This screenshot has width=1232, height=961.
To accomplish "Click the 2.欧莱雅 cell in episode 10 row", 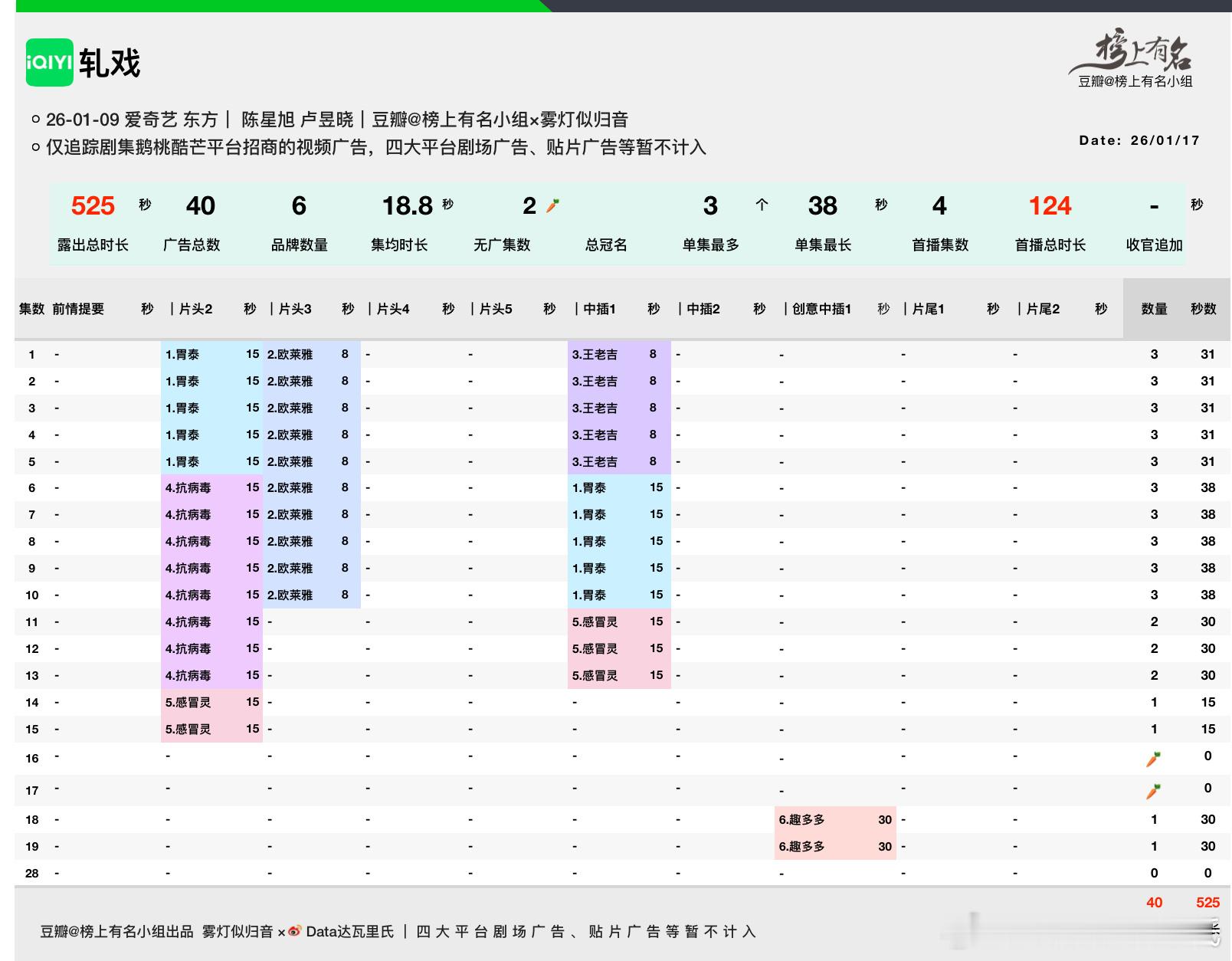I will point(312,595).
